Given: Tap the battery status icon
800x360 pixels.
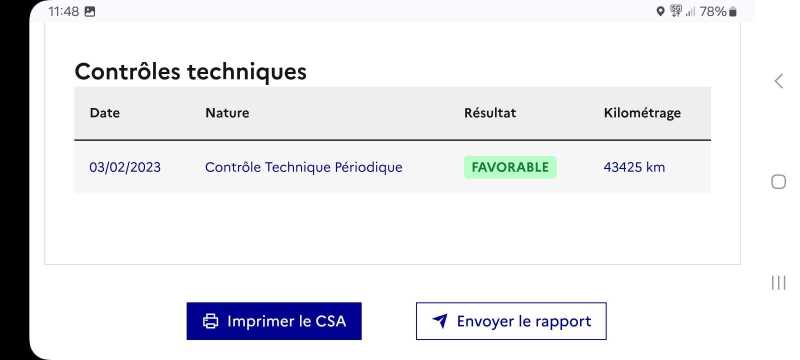Looking at the screenshot, I should (x=733, y=12).
